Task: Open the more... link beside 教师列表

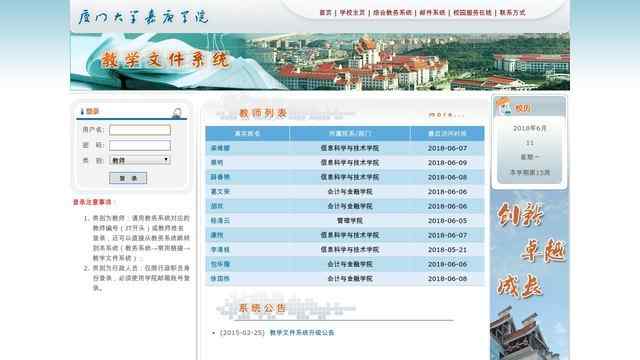Action: 446,115
